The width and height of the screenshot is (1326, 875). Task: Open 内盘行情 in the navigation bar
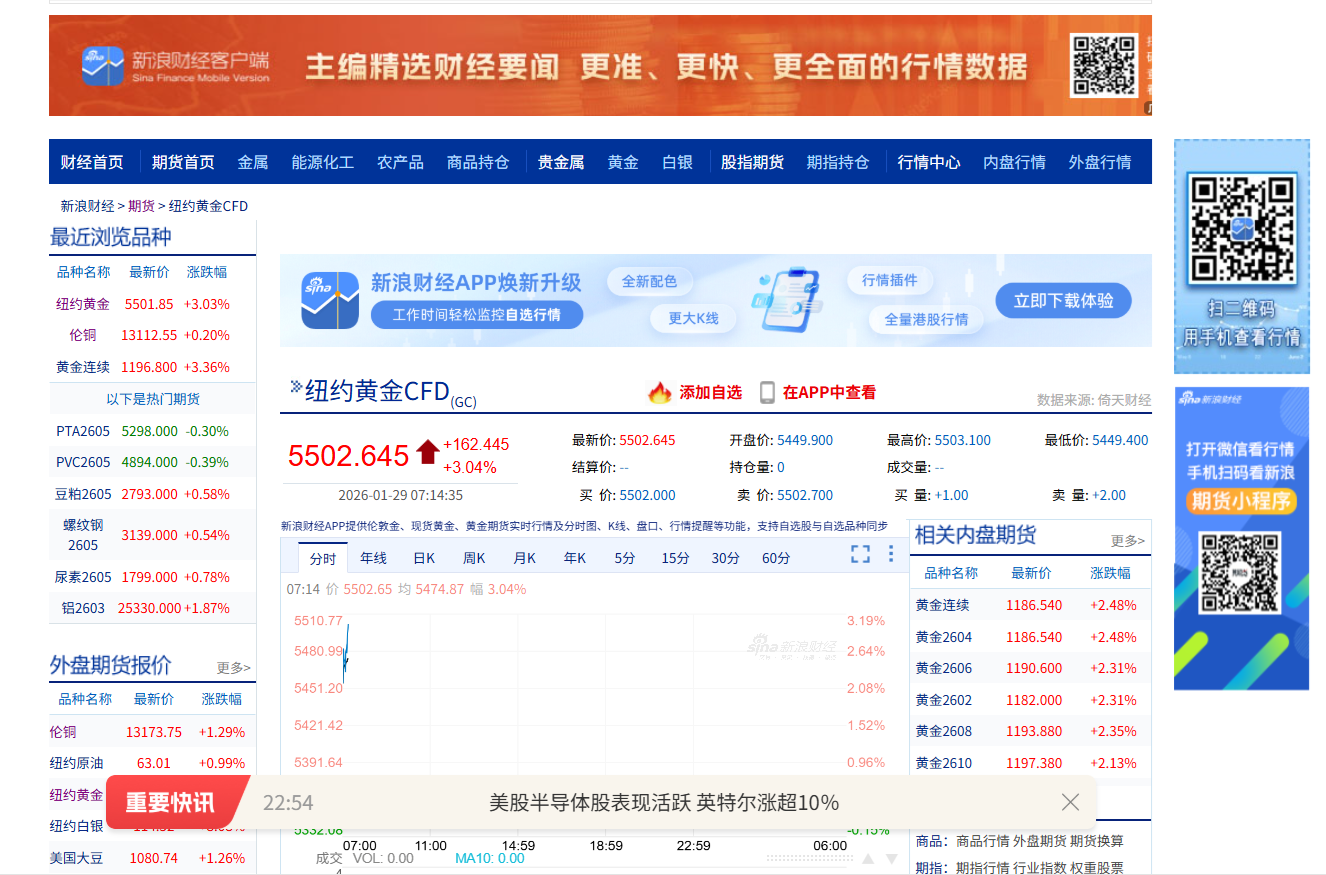click(1014, 162)
